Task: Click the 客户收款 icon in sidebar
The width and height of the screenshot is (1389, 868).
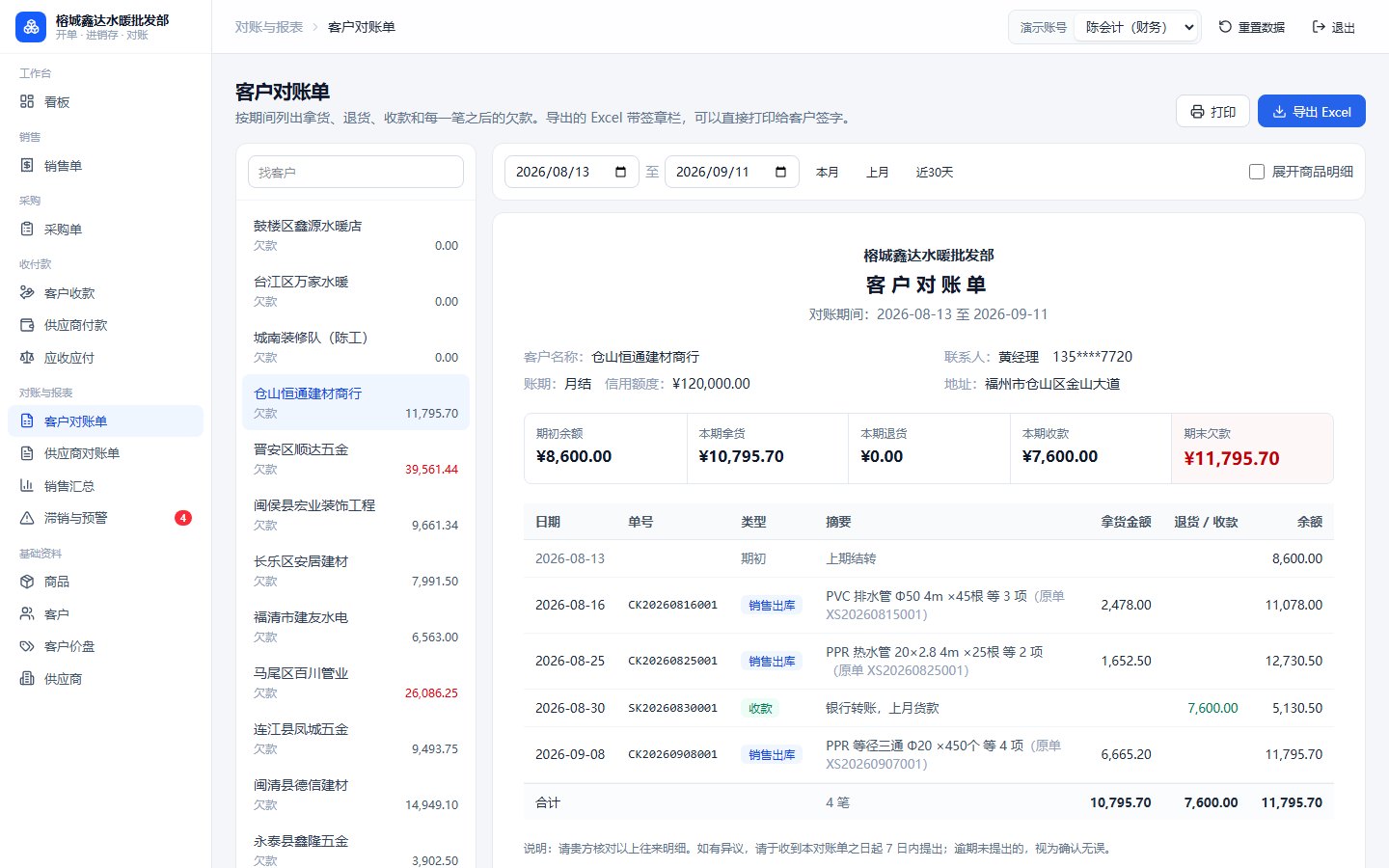Action: click(x=27, y=292)
